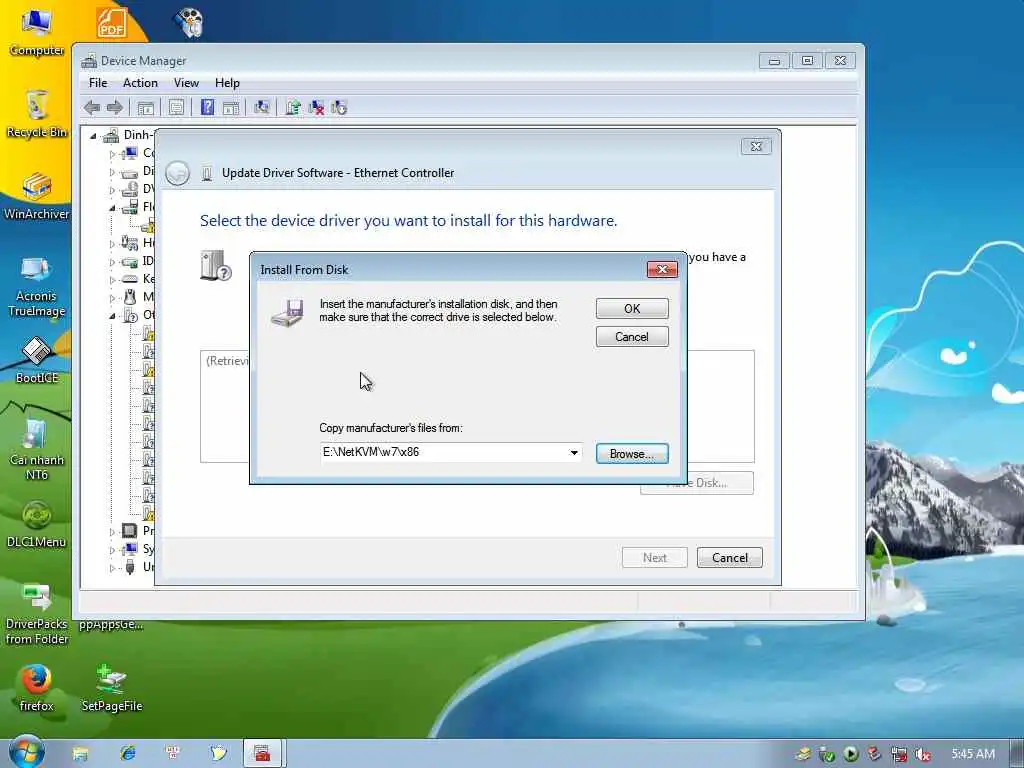Click the muted volume tray icon
Image resolution: width=1024 pixels, height=768 pixels.
922,754
